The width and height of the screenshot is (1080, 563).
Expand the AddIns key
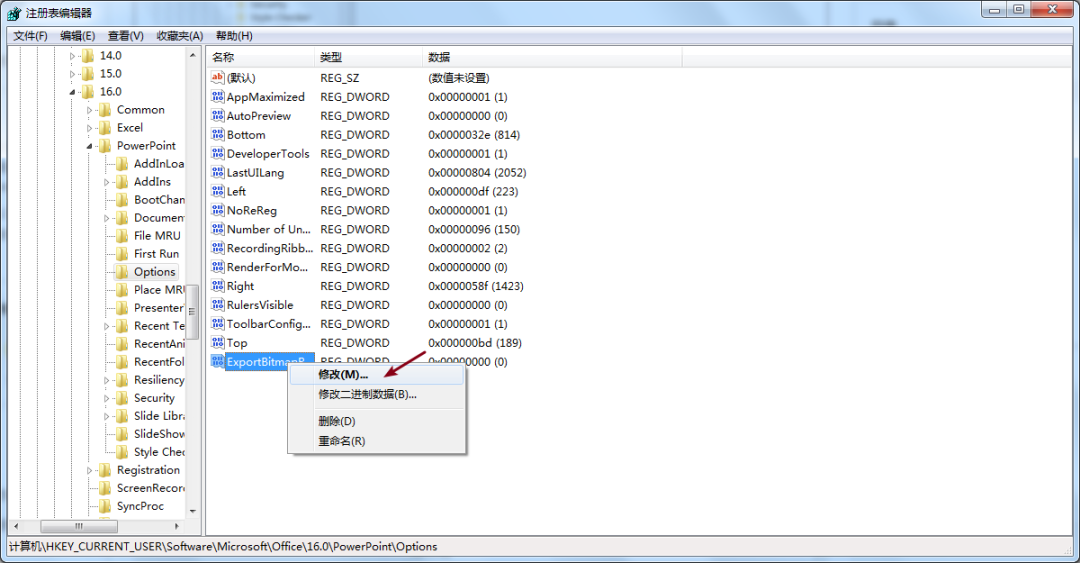107,182
